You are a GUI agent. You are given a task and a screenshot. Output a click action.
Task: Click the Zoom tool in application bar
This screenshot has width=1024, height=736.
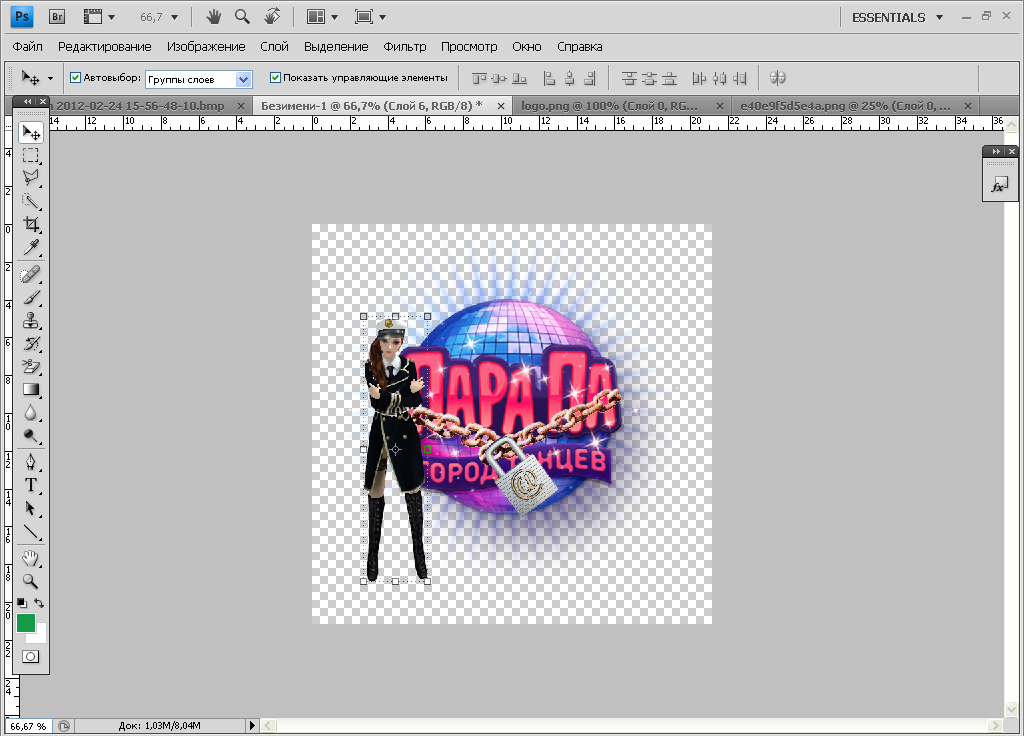242,16
